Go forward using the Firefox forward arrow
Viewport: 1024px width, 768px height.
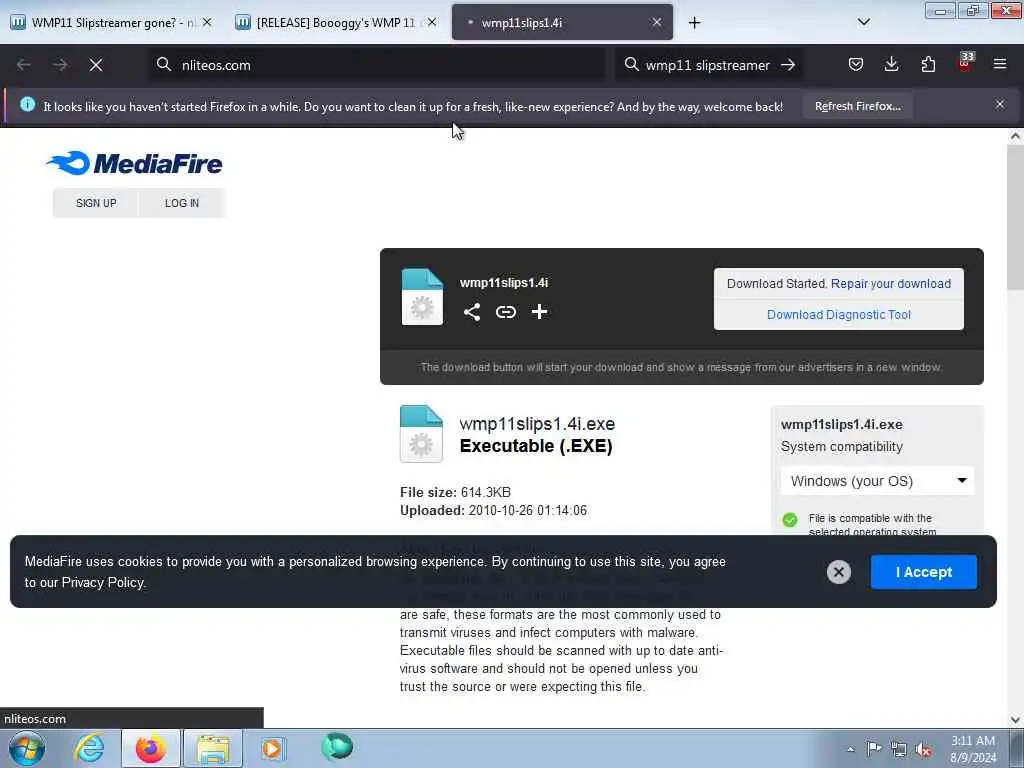click(60, 65)
